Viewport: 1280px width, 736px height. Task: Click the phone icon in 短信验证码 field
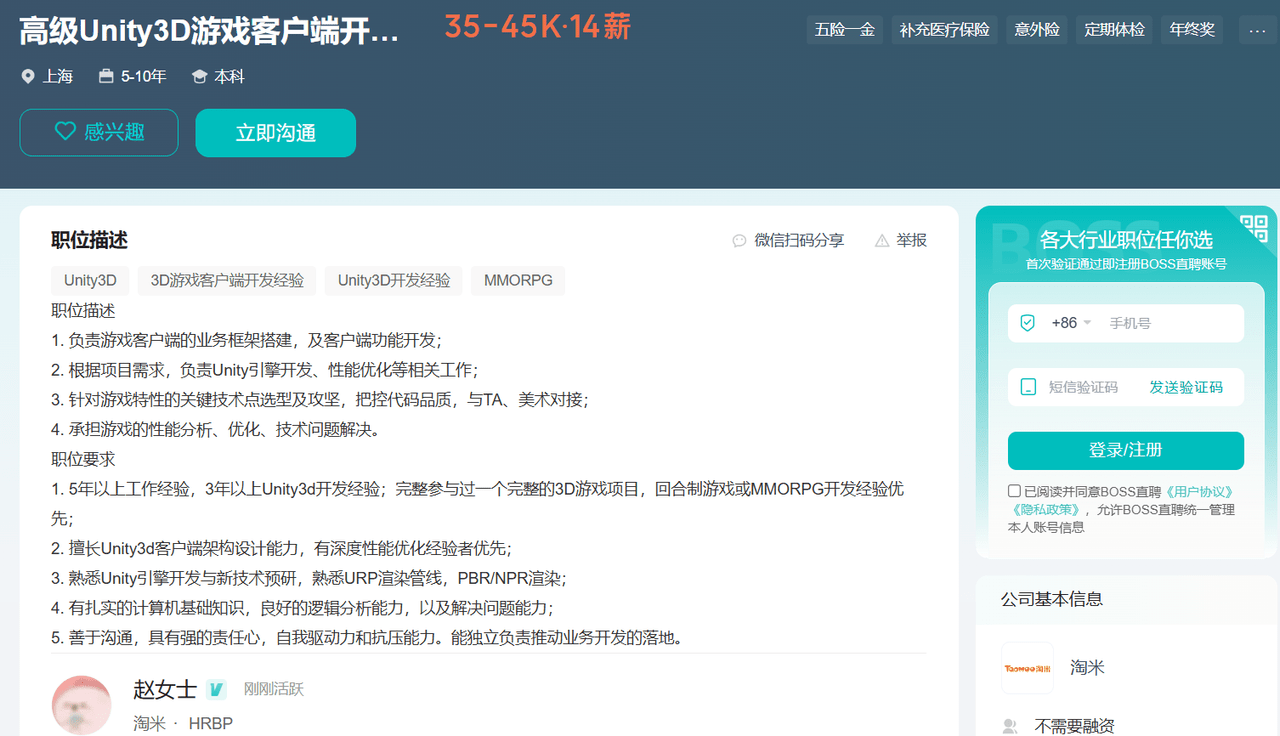[x=1027, y=387]
